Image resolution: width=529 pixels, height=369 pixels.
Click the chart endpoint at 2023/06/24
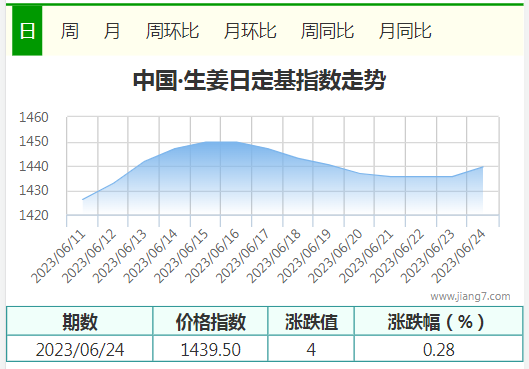(483, 167)
